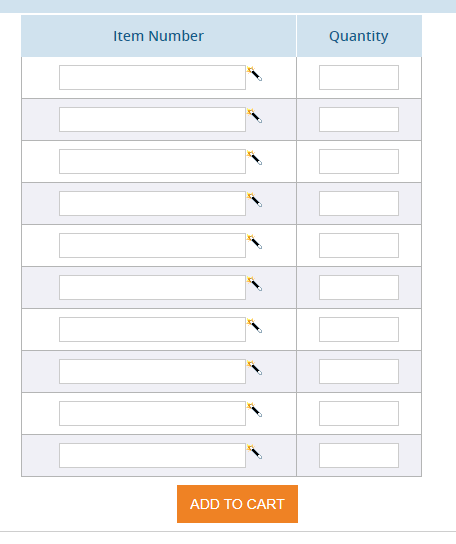This screenshot has height=544, width=456.
Task: Click the magic wand icon in second row
Action: (x=254, y=116)
